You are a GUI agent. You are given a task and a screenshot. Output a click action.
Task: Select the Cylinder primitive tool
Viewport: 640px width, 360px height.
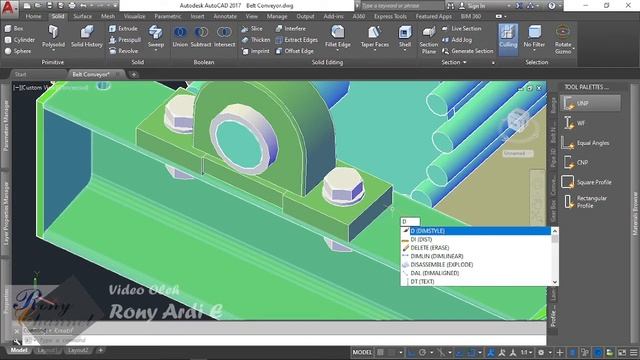(x=20, y=40)
